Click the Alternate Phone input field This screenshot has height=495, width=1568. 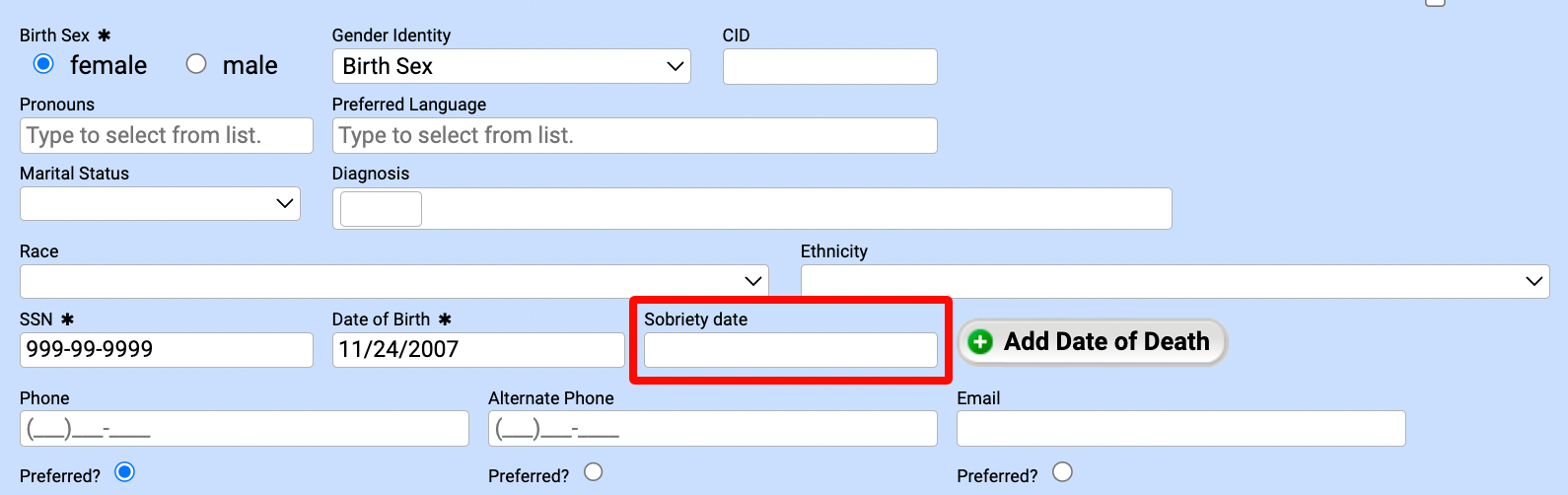(x=713, y=429)
